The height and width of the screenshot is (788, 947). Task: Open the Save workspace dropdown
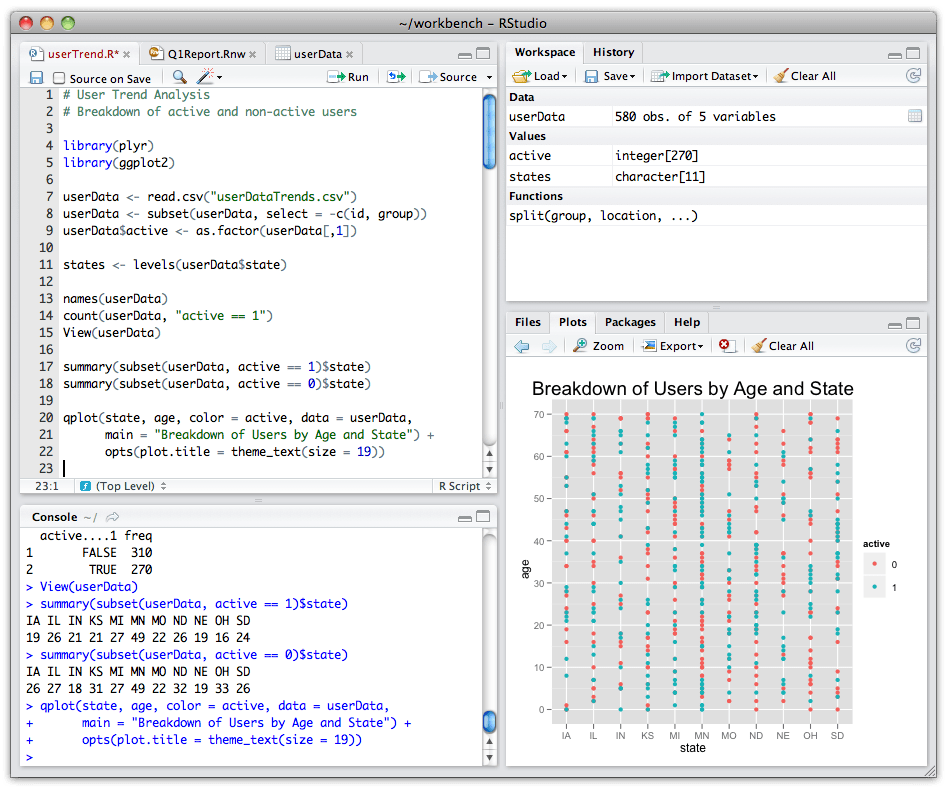point(611,75)
